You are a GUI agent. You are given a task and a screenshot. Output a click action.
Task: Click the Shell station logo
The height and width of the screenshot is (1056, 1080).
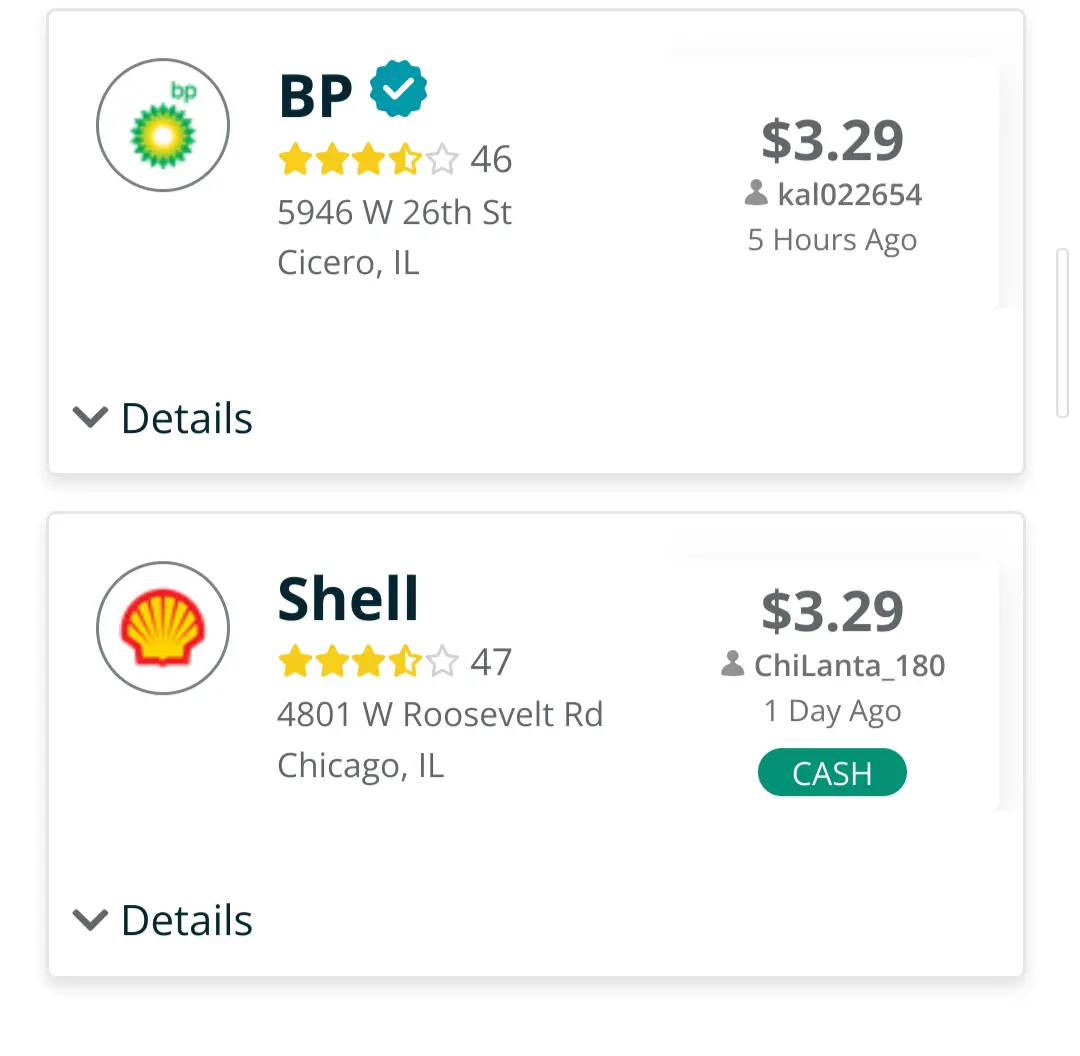click(163, 628)
